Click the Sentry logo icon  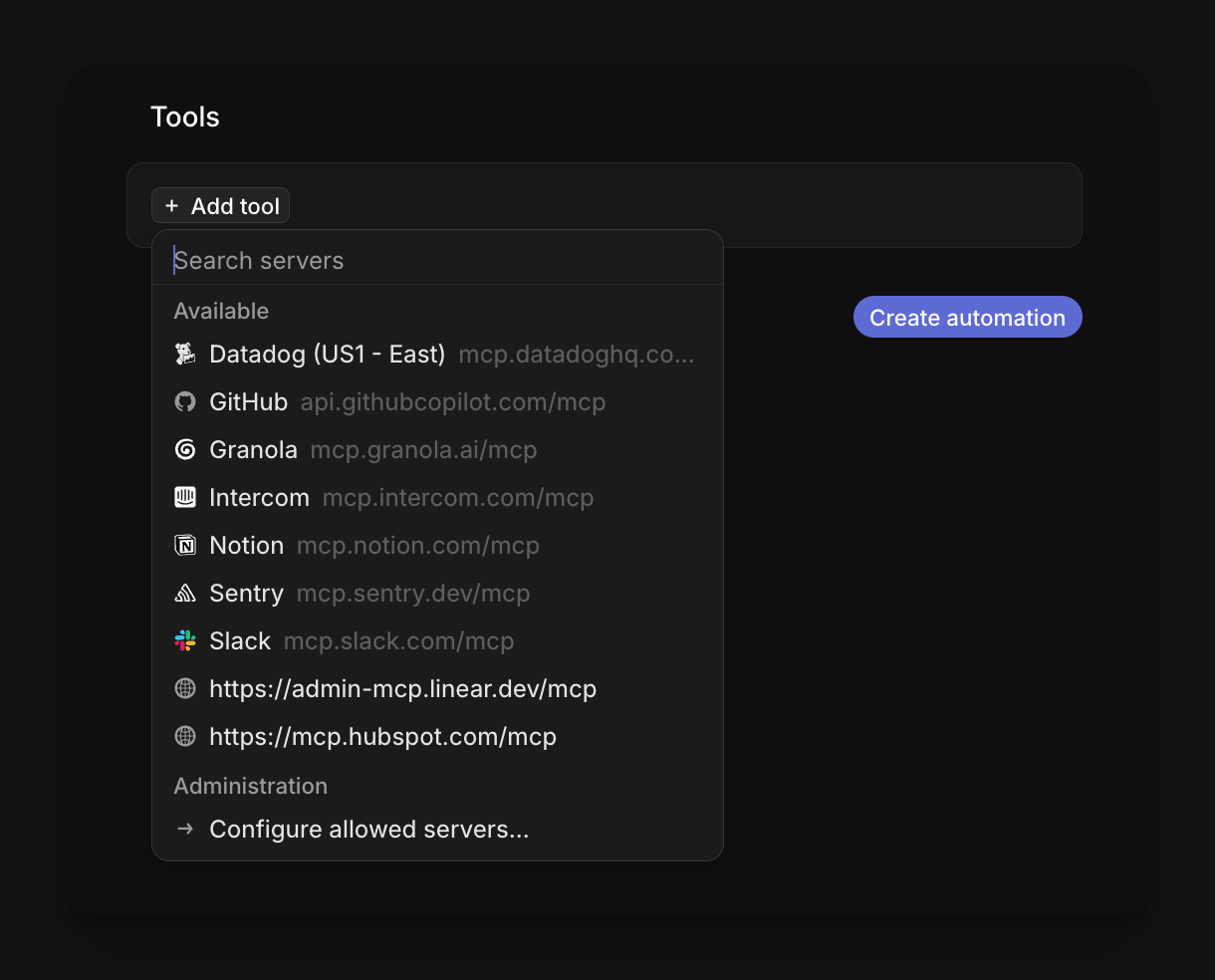(x=185, y=594)
